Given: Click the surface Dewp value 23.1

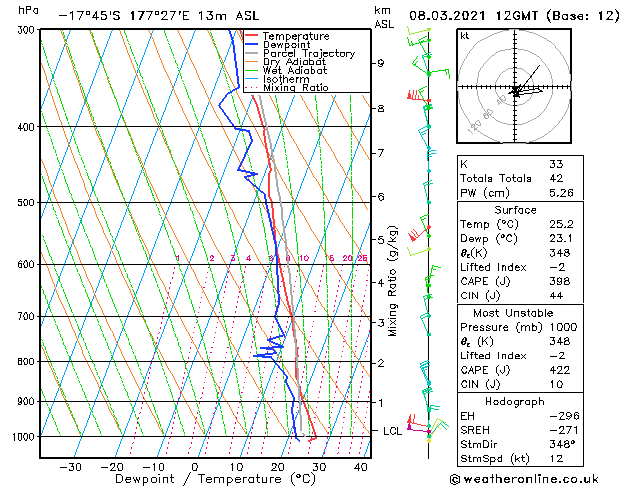Looking at the screenshot, I should pyautogui.click(x=560, y=239).
